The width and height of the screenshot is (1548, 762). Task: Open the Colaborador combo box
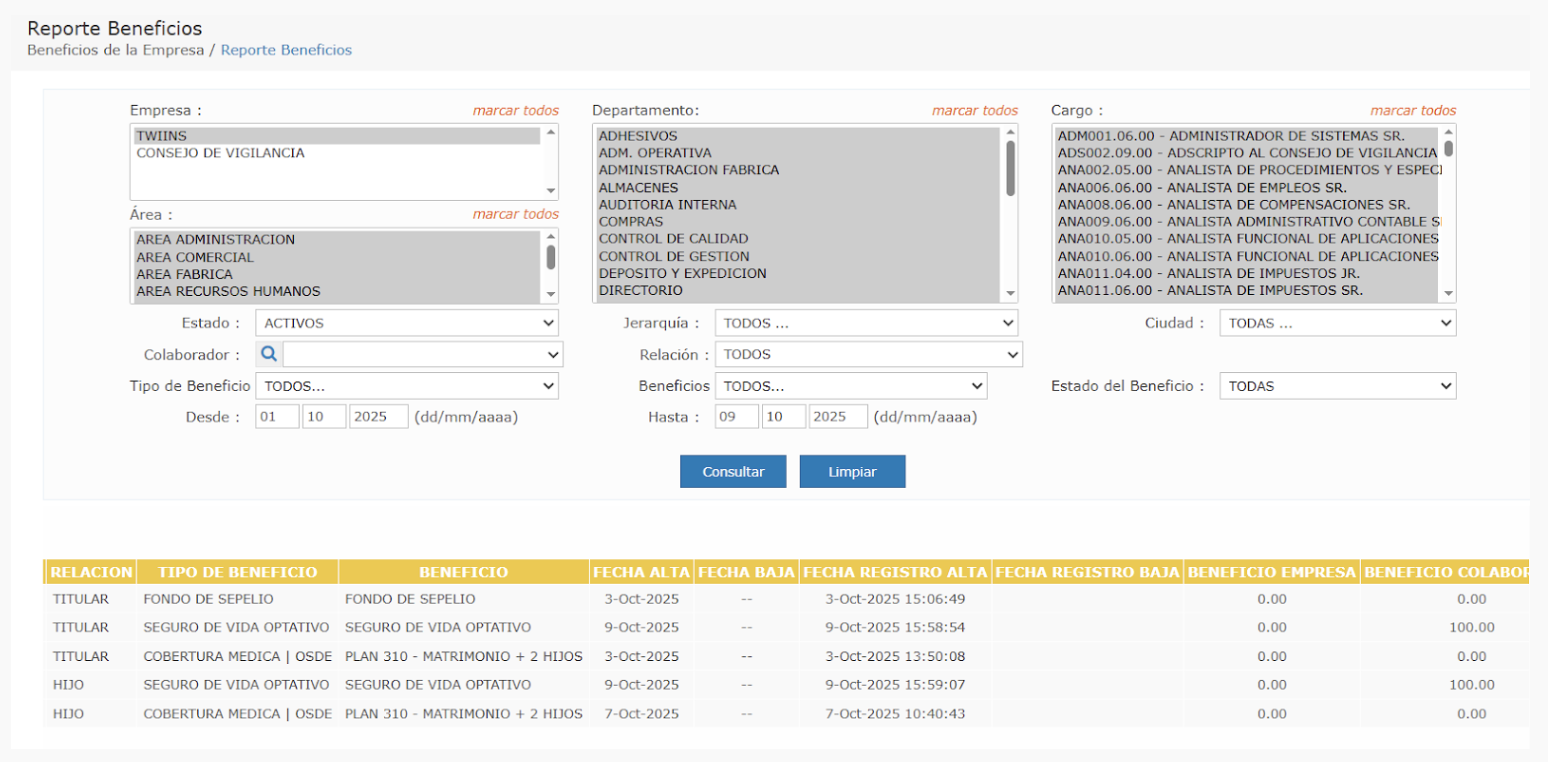[423, 354]
